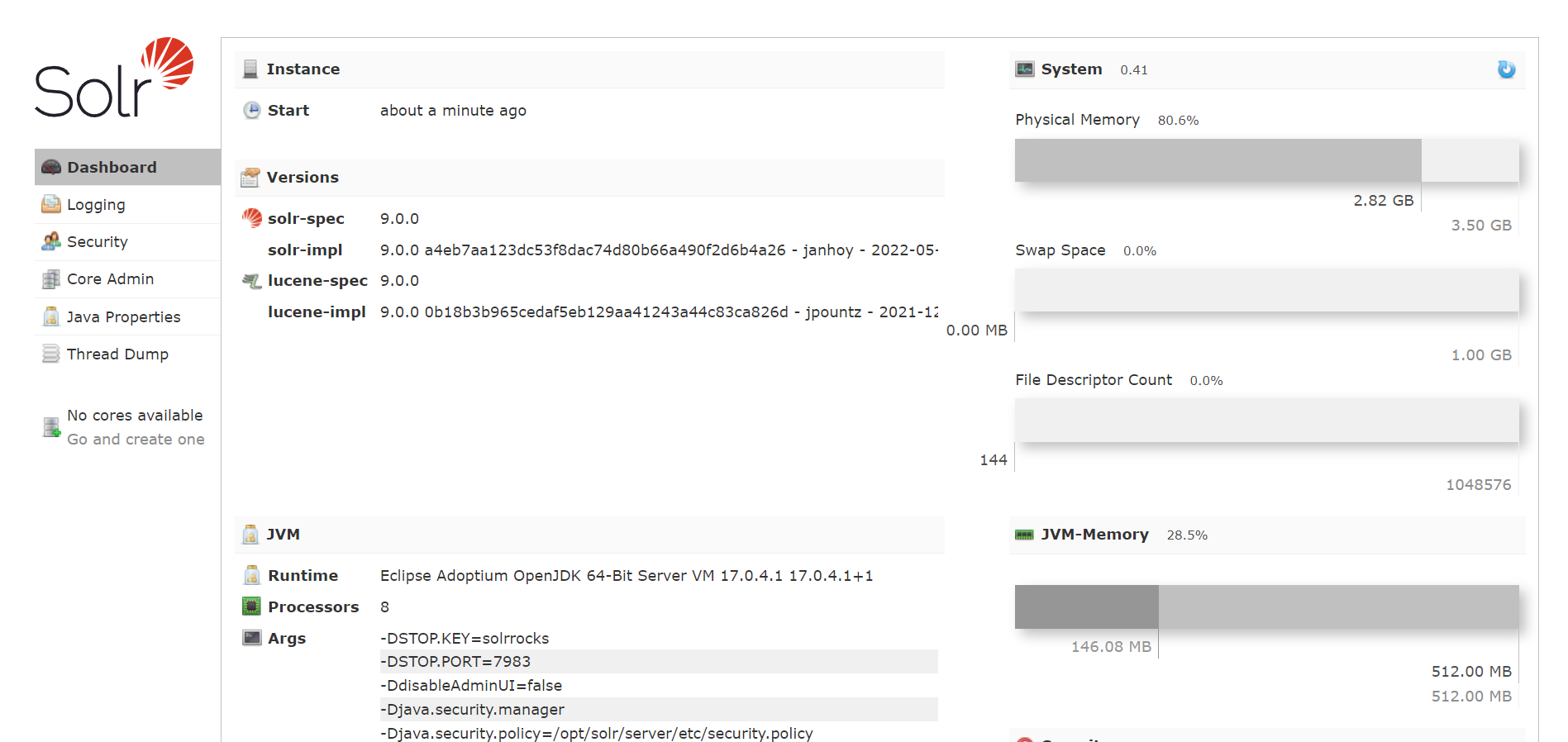Click the Eclipse Adoptium runtime value
Image resolution: width=1568 pixels, height=742 pixels.
(627, 575)
